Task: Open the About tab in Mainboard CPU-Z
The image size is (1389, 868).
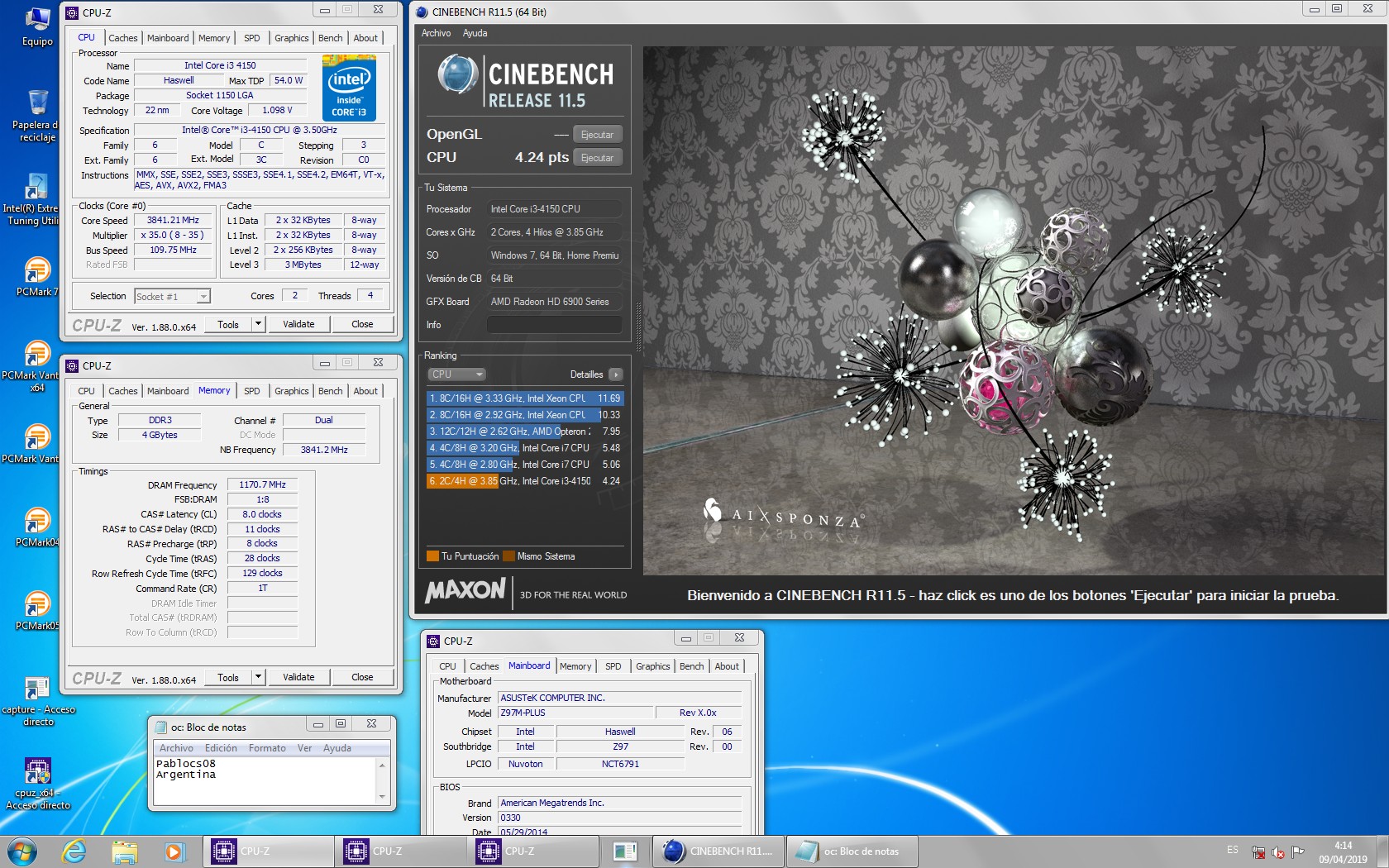Action: pyautogui.click(x=727, y=666)
